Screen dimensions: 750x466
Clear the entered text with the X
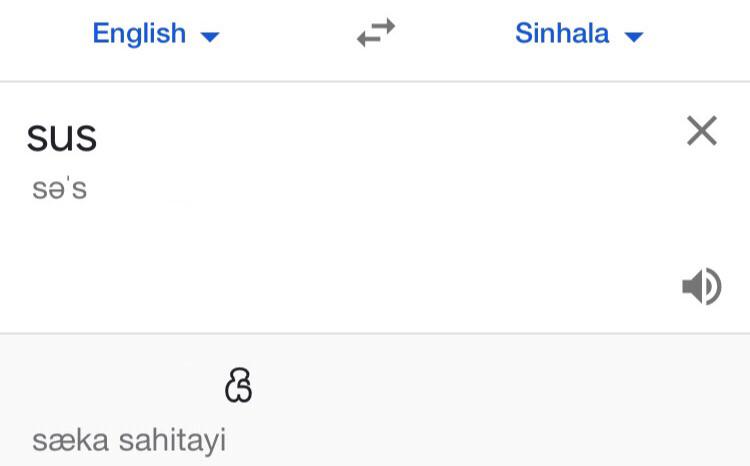tap(702, 130)
